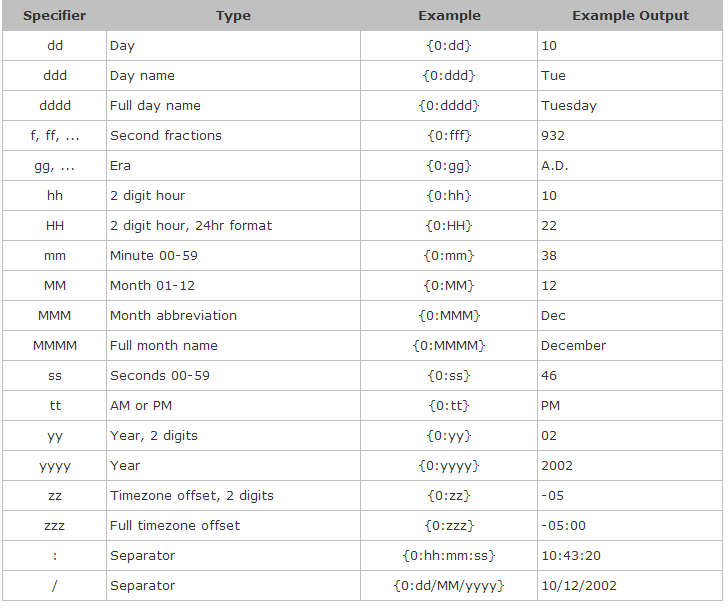Select the 10/12/2002 output cell
Screen dimensions: 728x608
click(630, 586)
